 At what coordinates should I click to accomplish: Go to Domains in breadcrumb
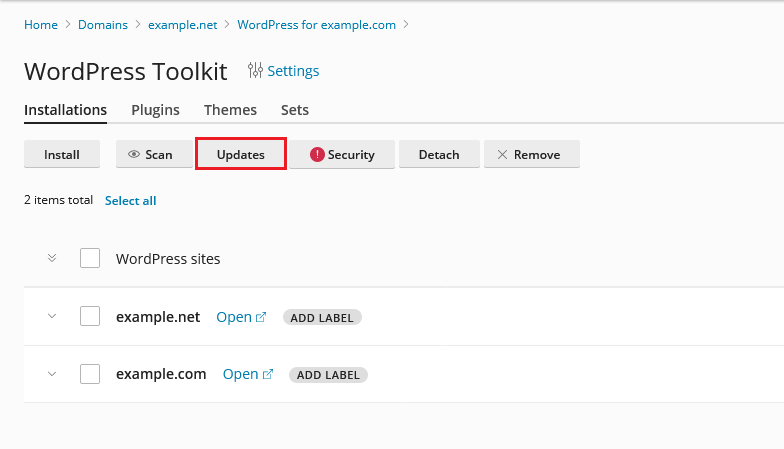click(103, 24)
